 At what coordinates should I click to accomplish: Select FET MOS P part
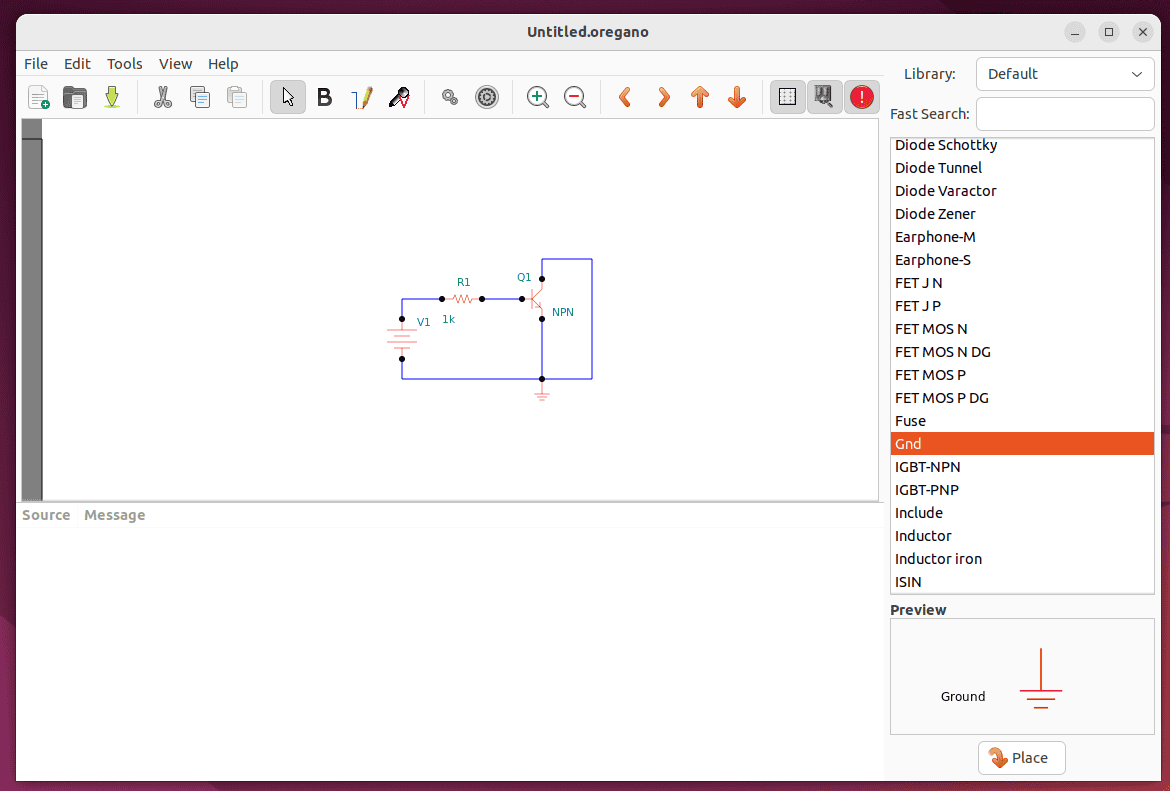coord(1022,375)
